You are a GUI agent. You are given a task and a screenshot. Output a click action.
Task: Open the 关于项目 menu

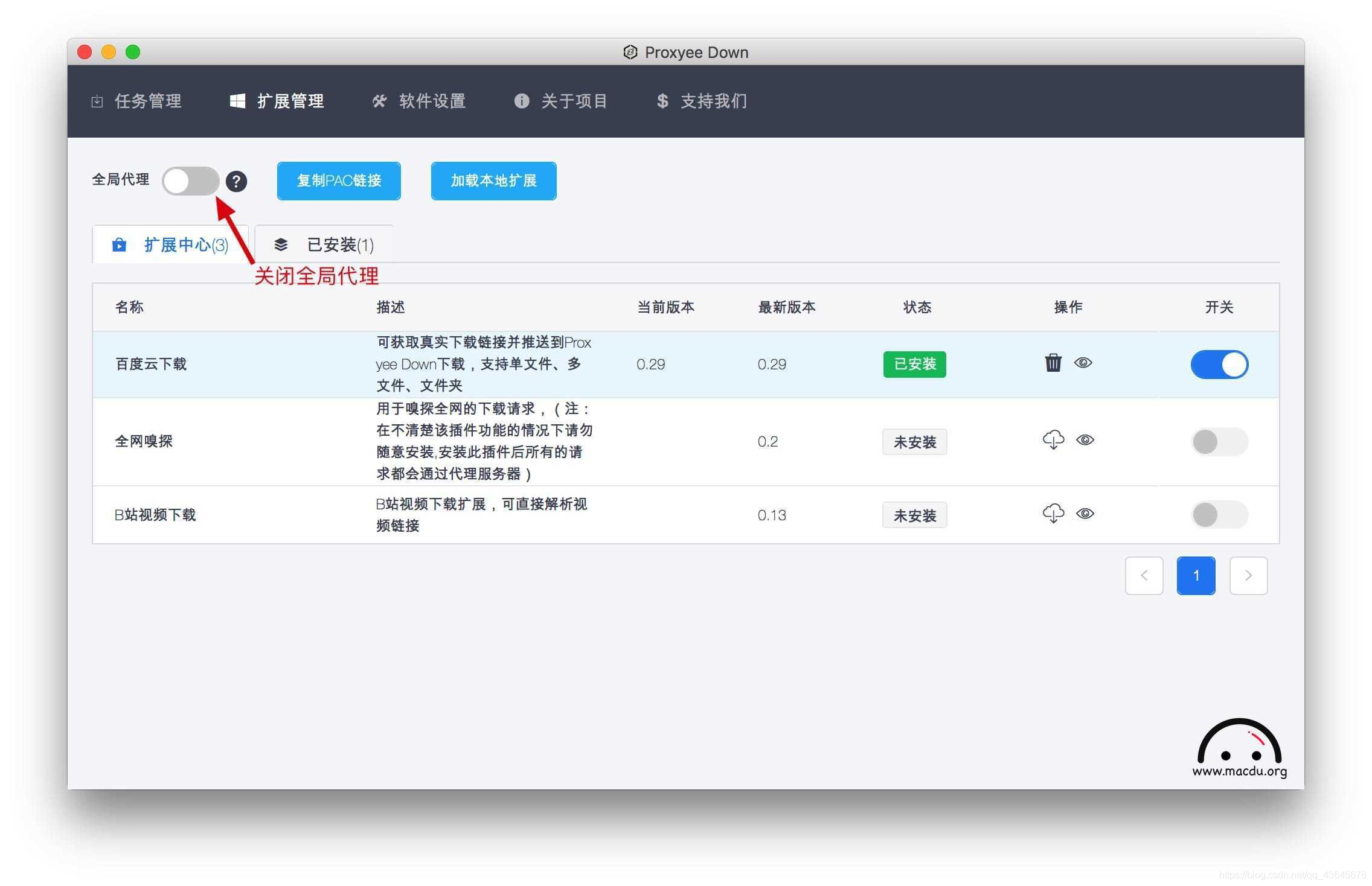coord(560,101)
